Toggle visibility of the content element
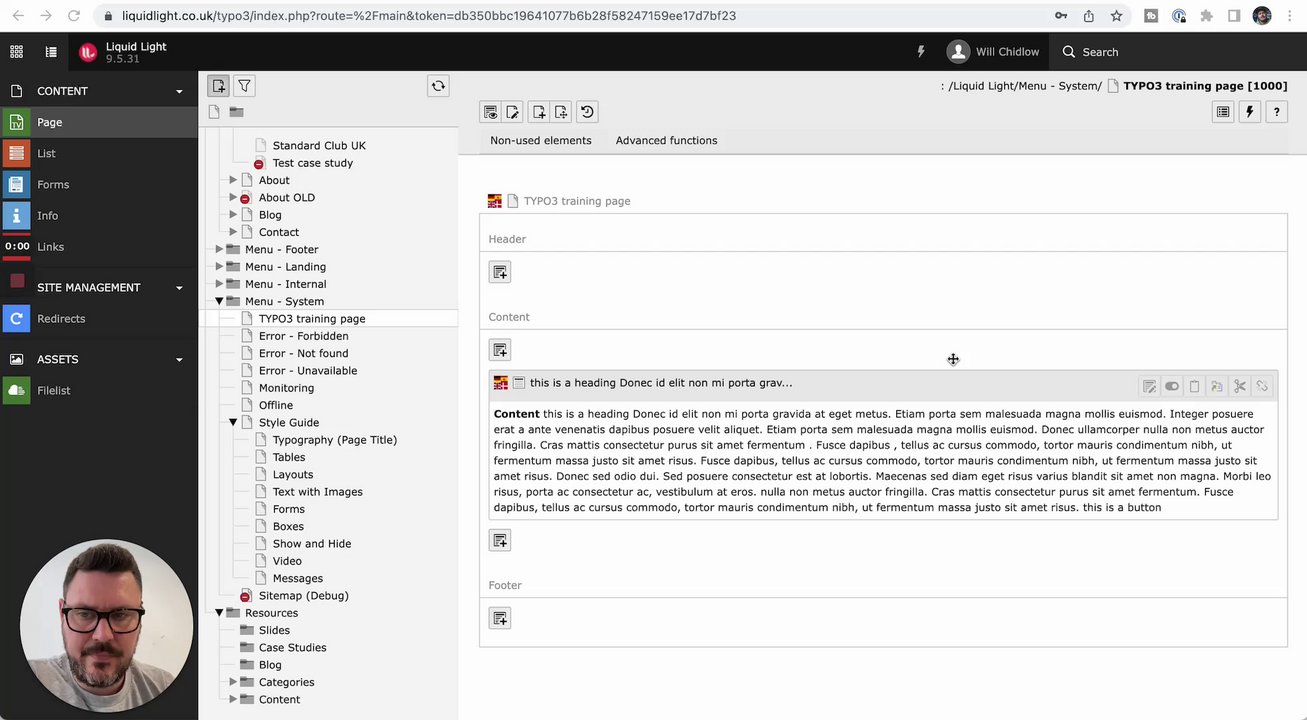This screenshot has height=720, width=1307. tap(1172, 386)
